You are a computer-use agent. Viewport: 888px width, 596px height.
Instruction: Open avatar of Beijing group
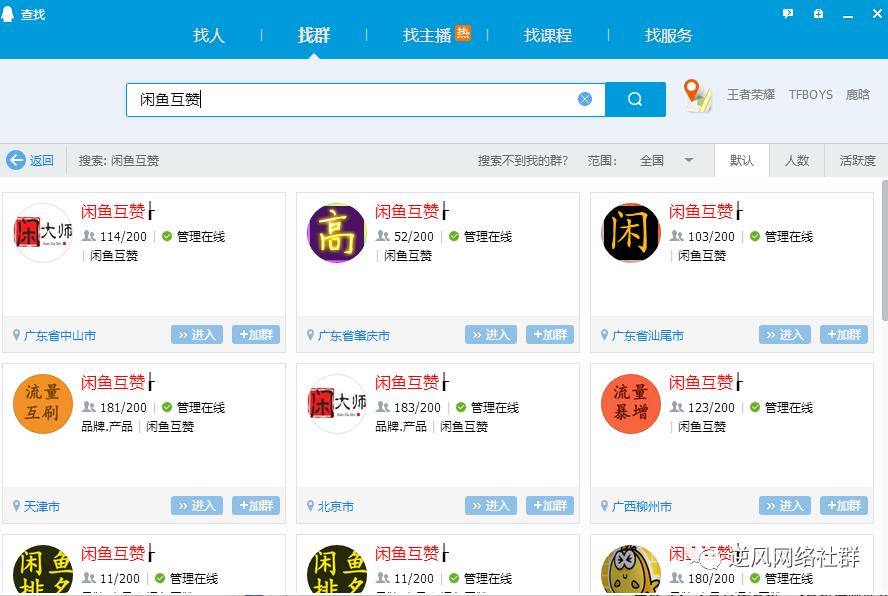(x=337, y=404)
